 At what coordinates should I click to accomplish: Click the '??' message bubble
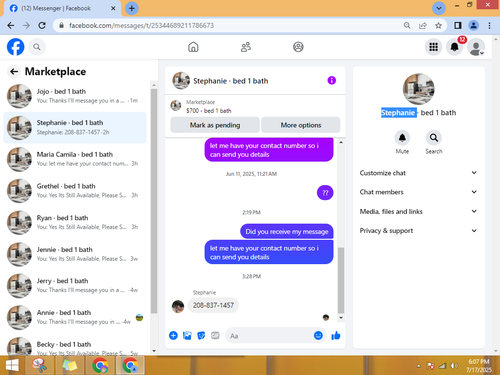(325, 193)
